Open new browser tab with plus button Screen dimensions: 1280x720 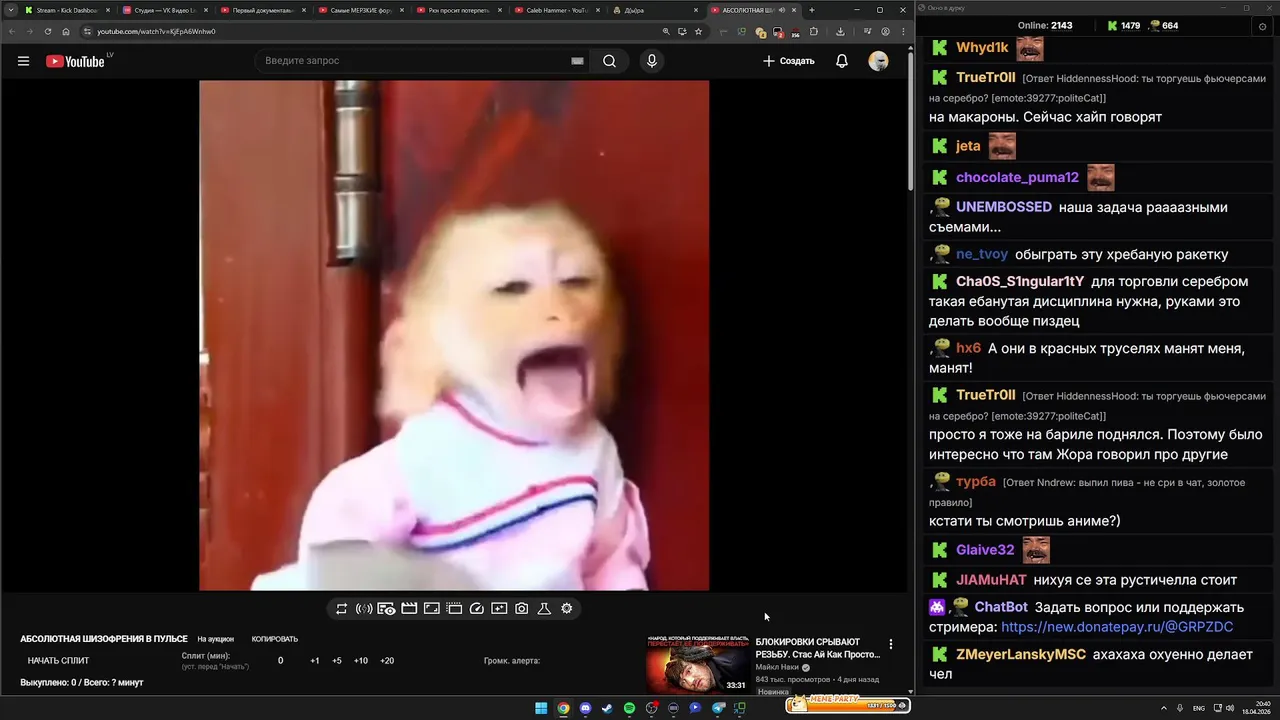click(811, 10)
